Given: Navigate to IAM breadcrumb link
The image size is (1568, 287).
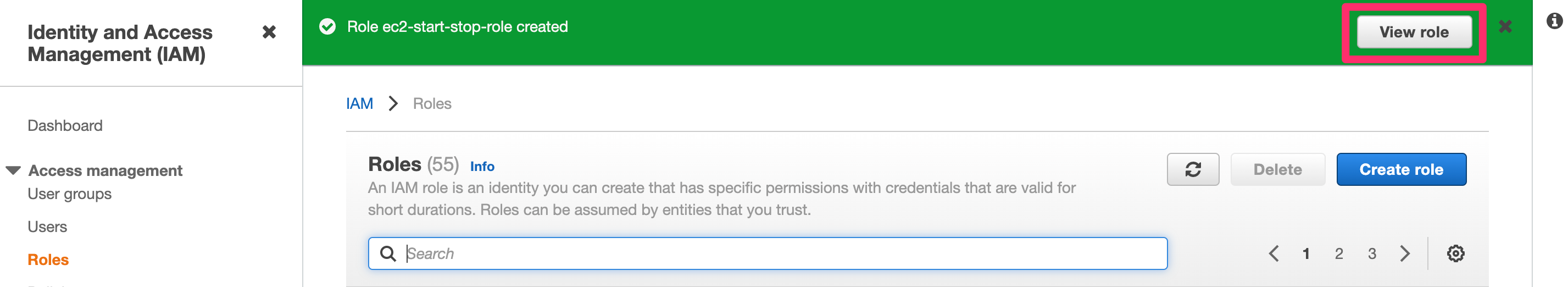Looking at the screenshot, I should point(359,104).
